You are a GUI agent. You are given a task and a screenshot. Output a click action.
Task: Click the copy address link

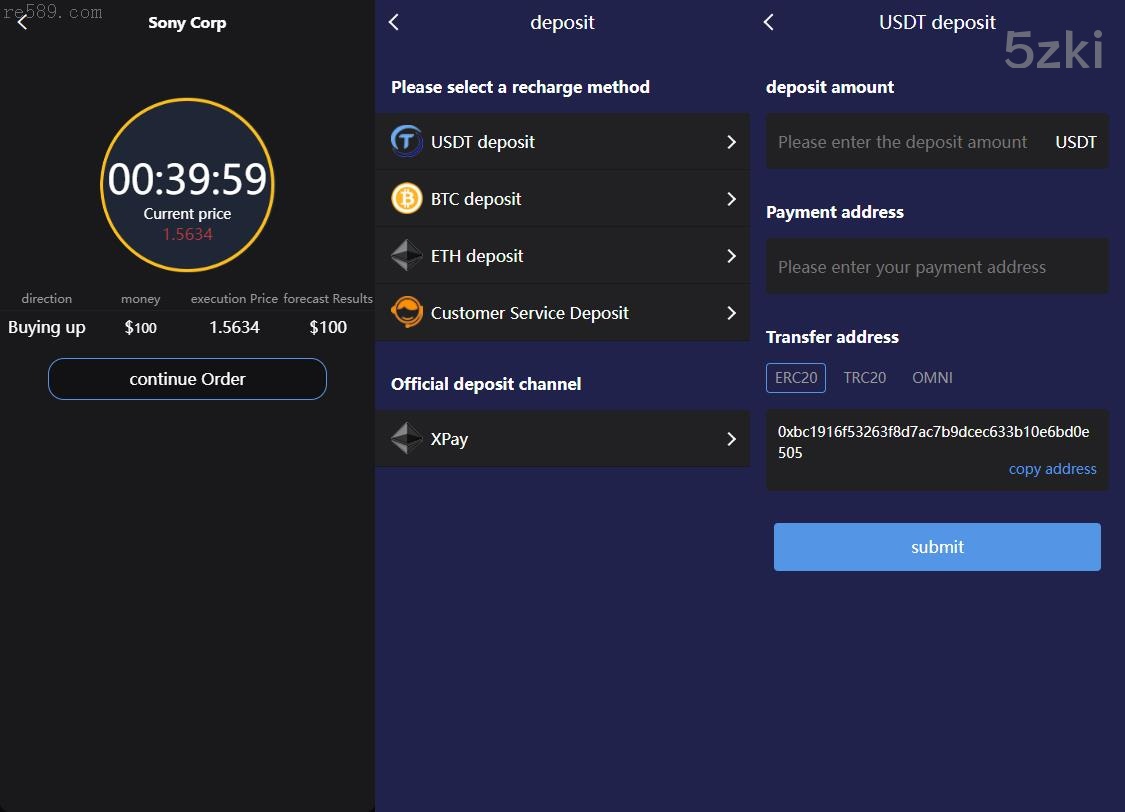pyautogui.click(x=1052, y=469)
